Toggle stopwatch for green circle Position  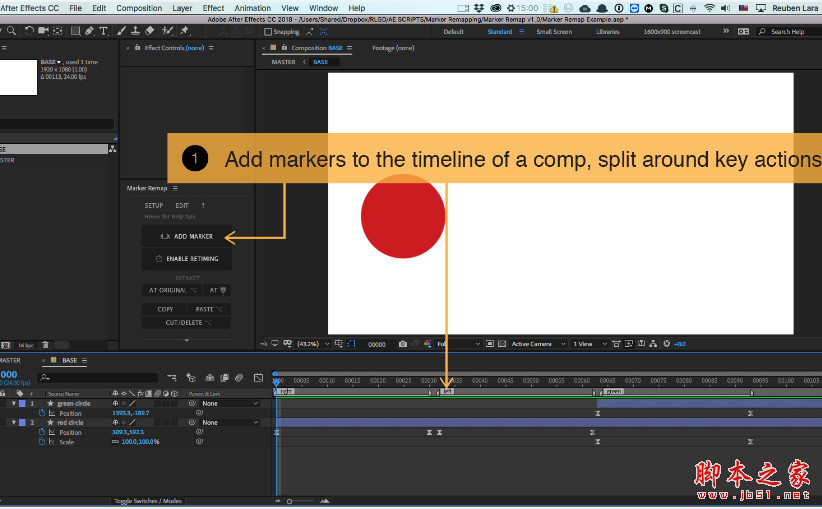42,412
